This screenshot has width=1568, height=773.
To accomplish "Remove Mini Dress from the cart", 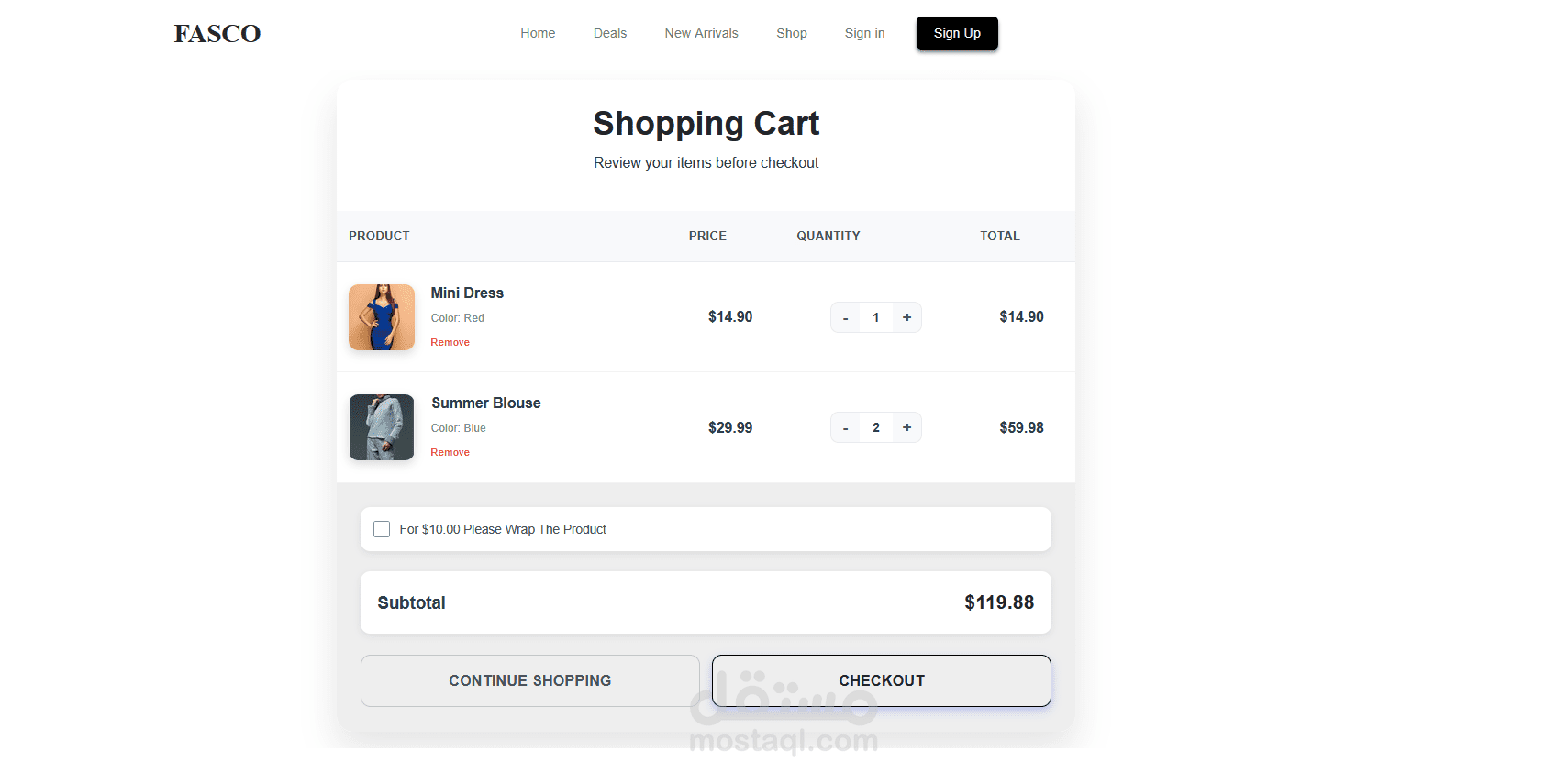I will click(x=450, y=343).
